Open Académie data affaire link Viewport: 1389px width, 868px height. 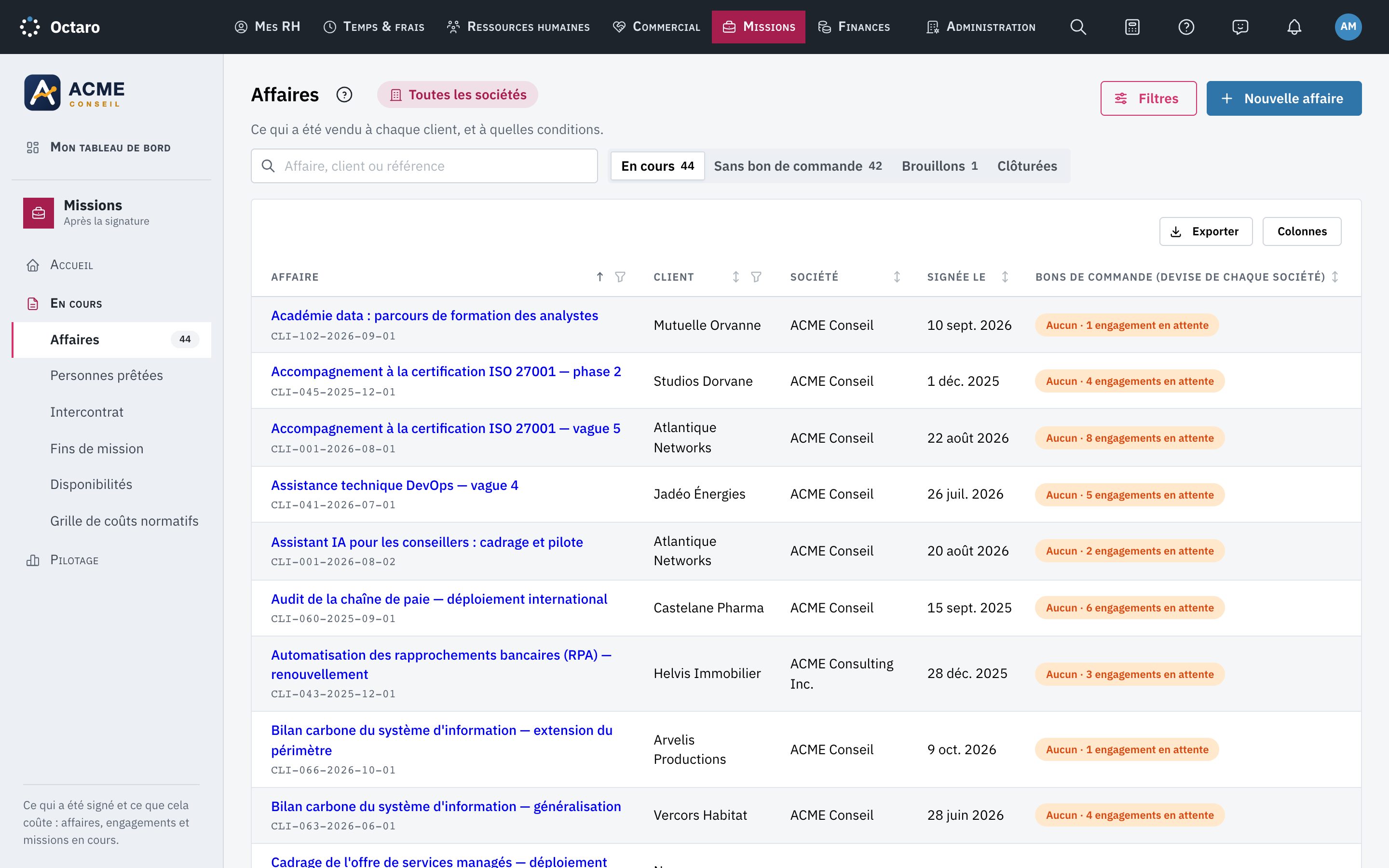click(x=435, y=316)
